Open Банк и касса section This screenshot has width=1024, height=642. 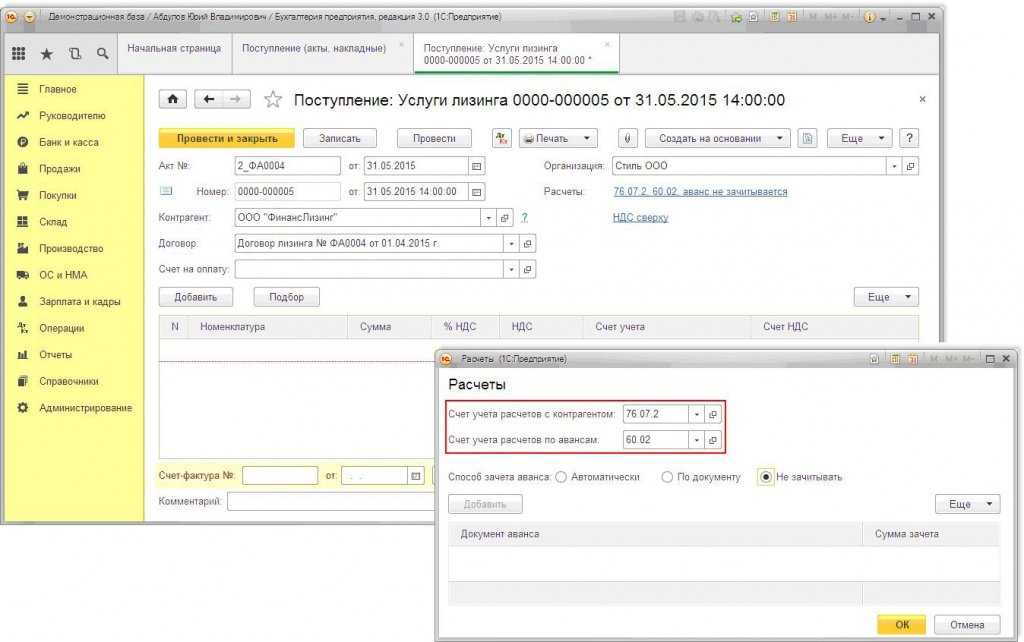(x=69, y=142)
